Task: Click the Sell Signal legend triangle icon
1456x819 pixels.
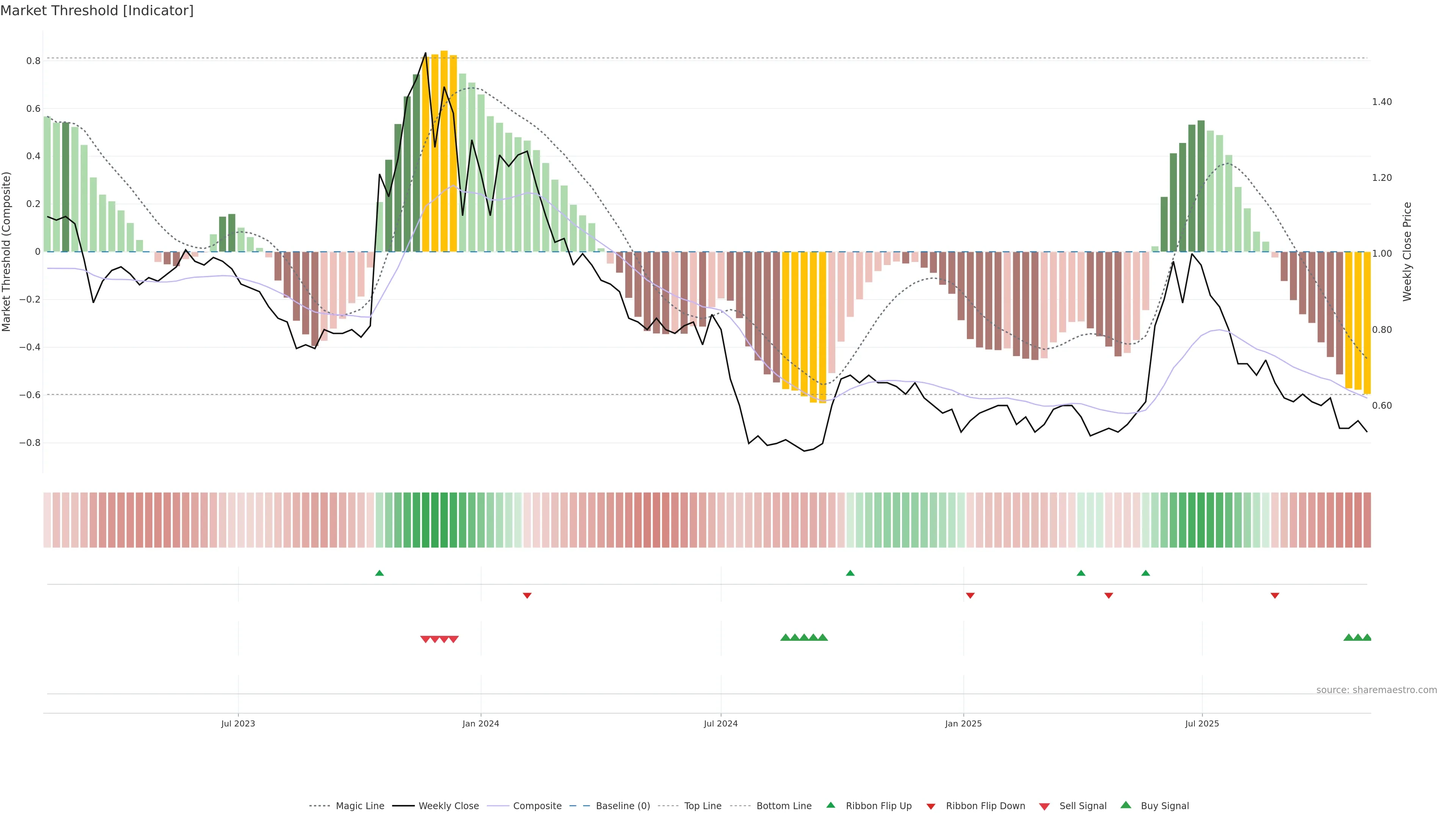Action: point(1044,806)
